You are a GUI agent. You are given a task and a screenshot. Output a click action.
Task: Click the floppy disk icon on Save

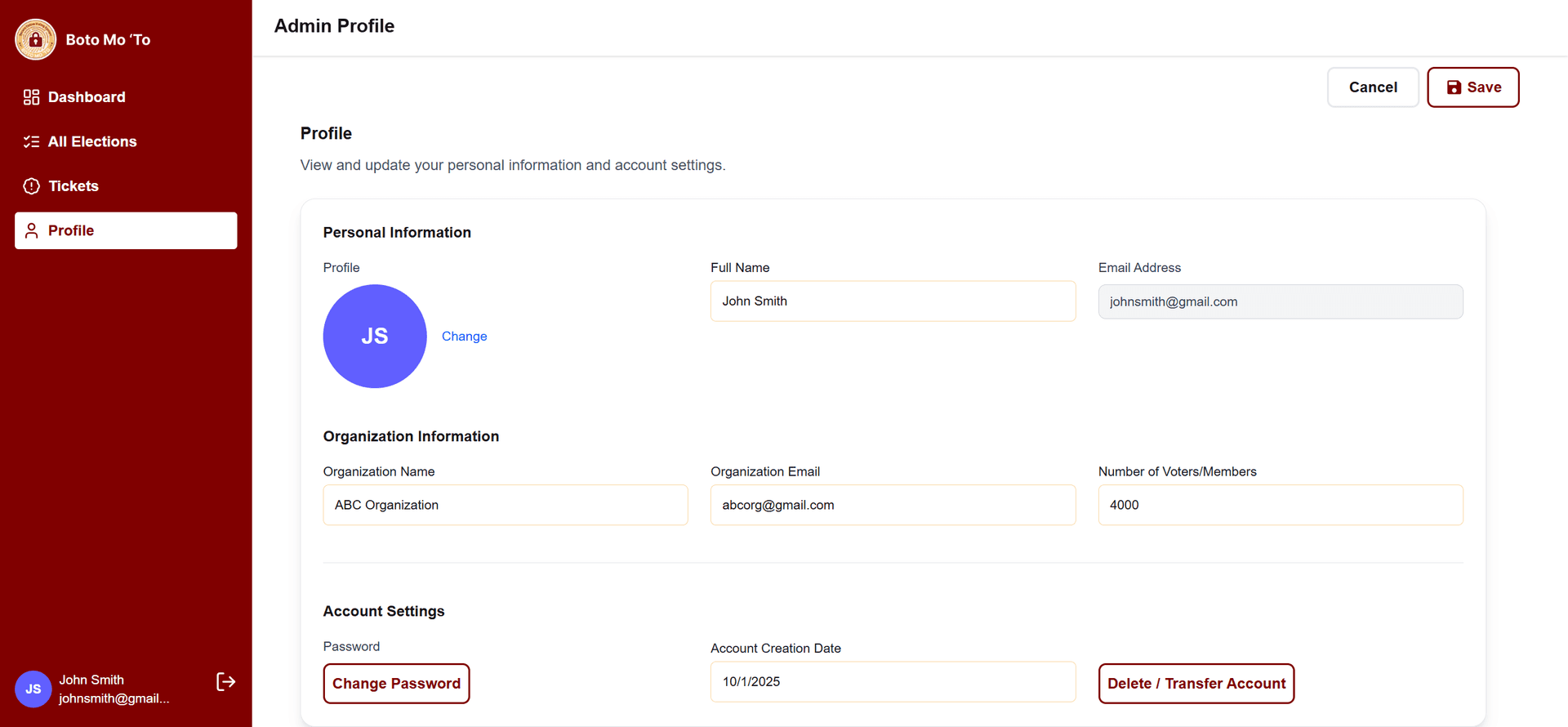(x=1454, y=87)
